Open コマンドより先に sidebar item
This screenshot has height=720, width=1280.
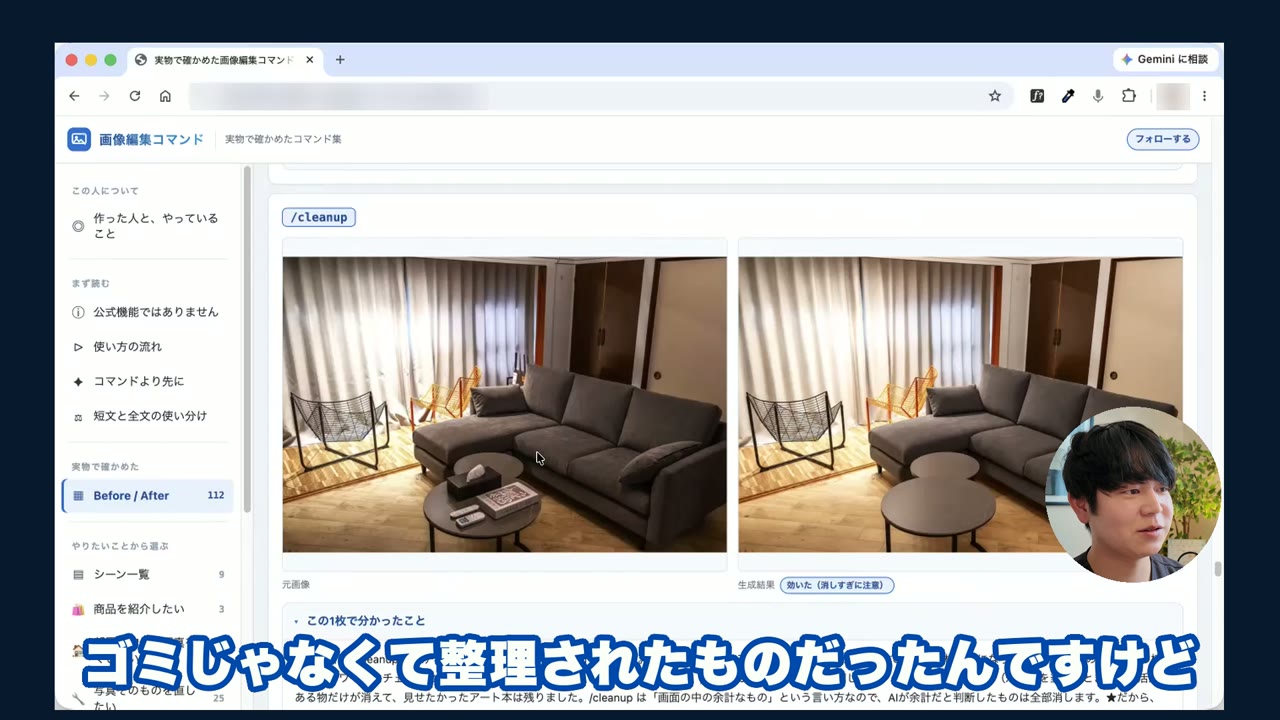(150, 382)
